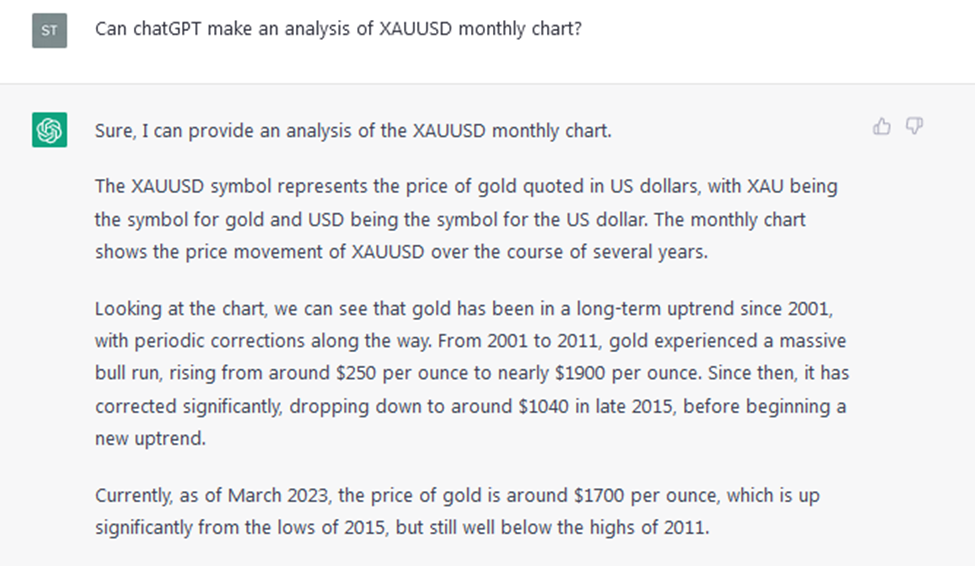The image size is (975, 566).
Task: Click the paragraph starting 'Looking at the chart'
Action: coord(472,373)
